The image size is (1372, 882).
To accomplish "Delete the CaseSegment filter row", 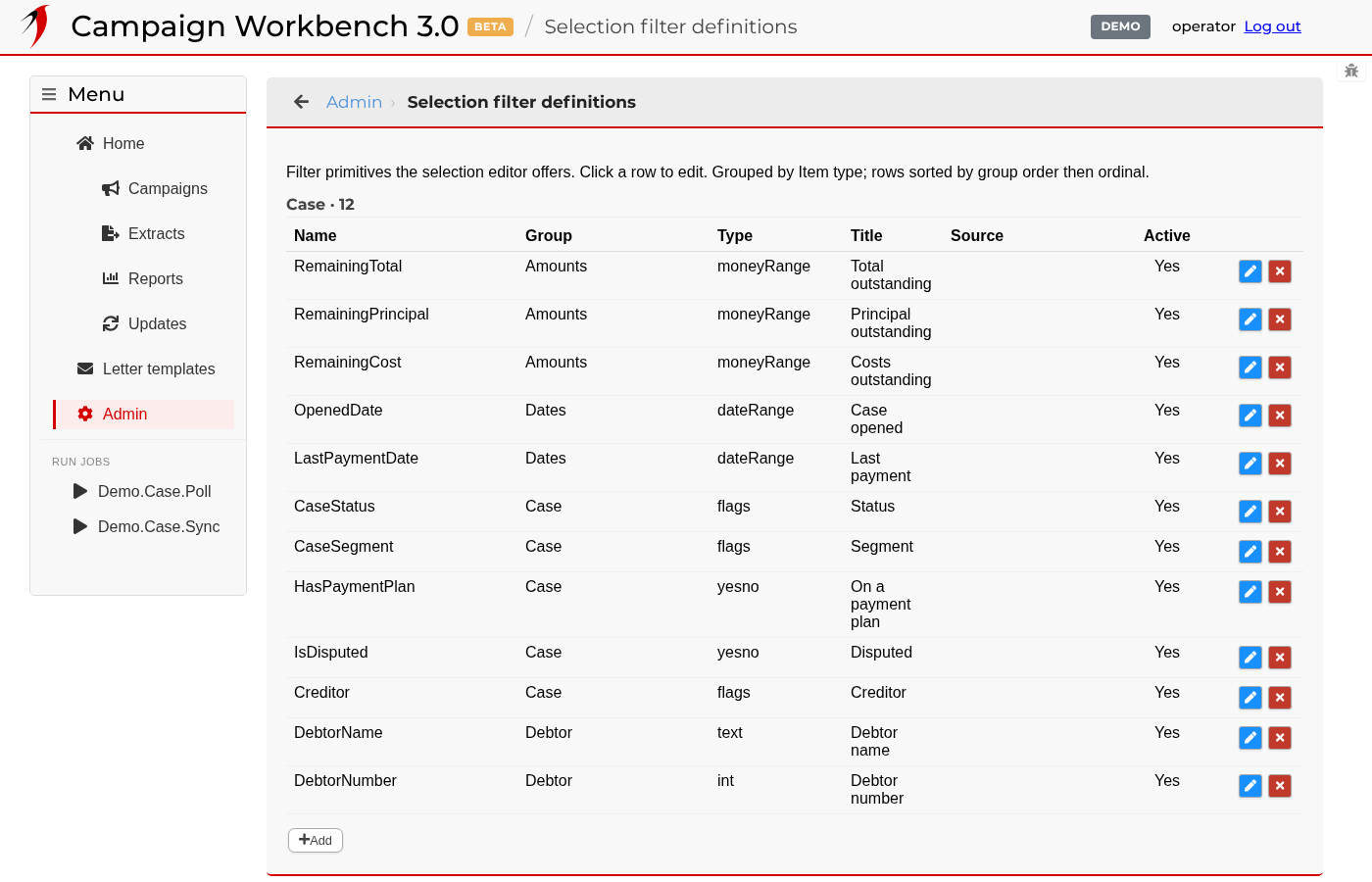I will coord(1280,552).
